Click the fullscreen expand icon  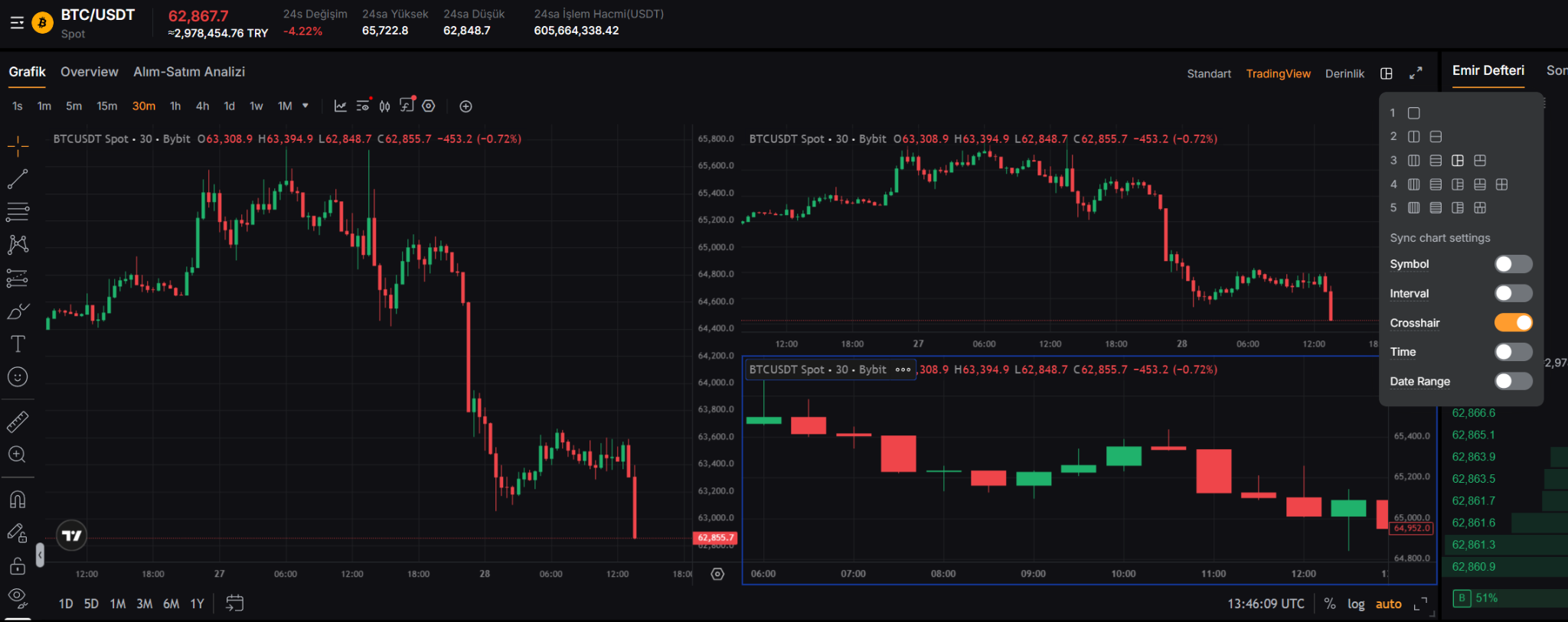[x=1416, y=73]
